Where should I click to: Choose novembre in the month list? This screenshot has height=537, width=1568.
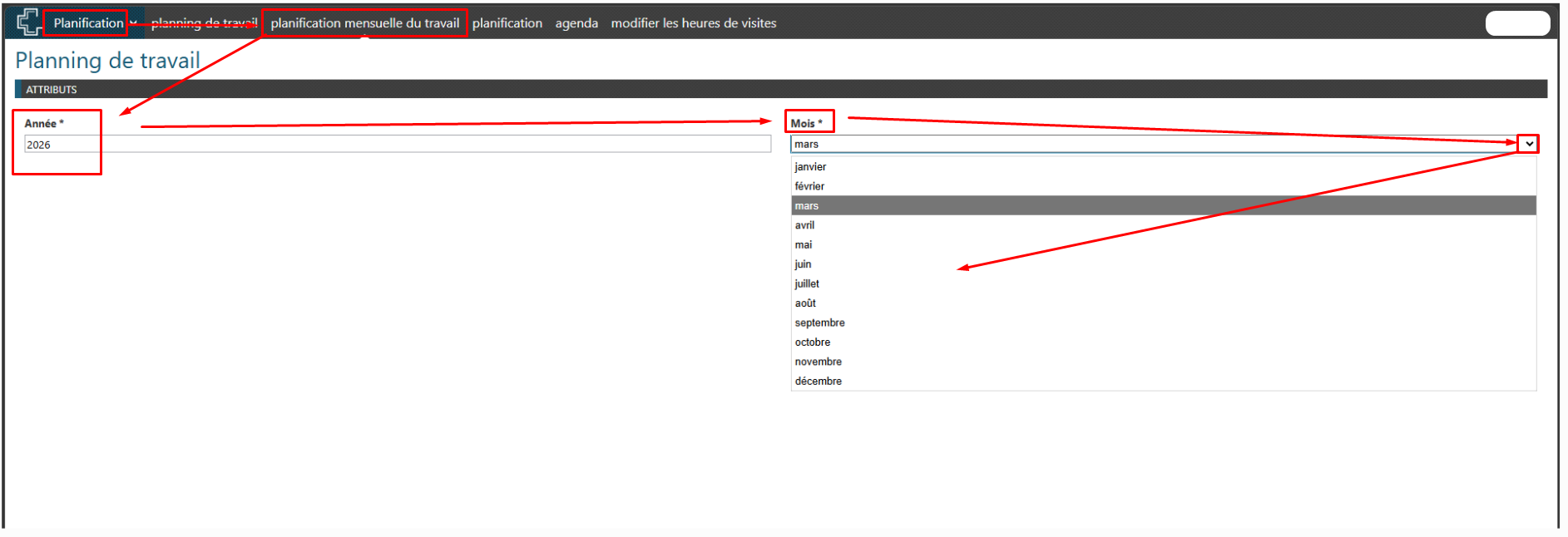pos(1163,362)
